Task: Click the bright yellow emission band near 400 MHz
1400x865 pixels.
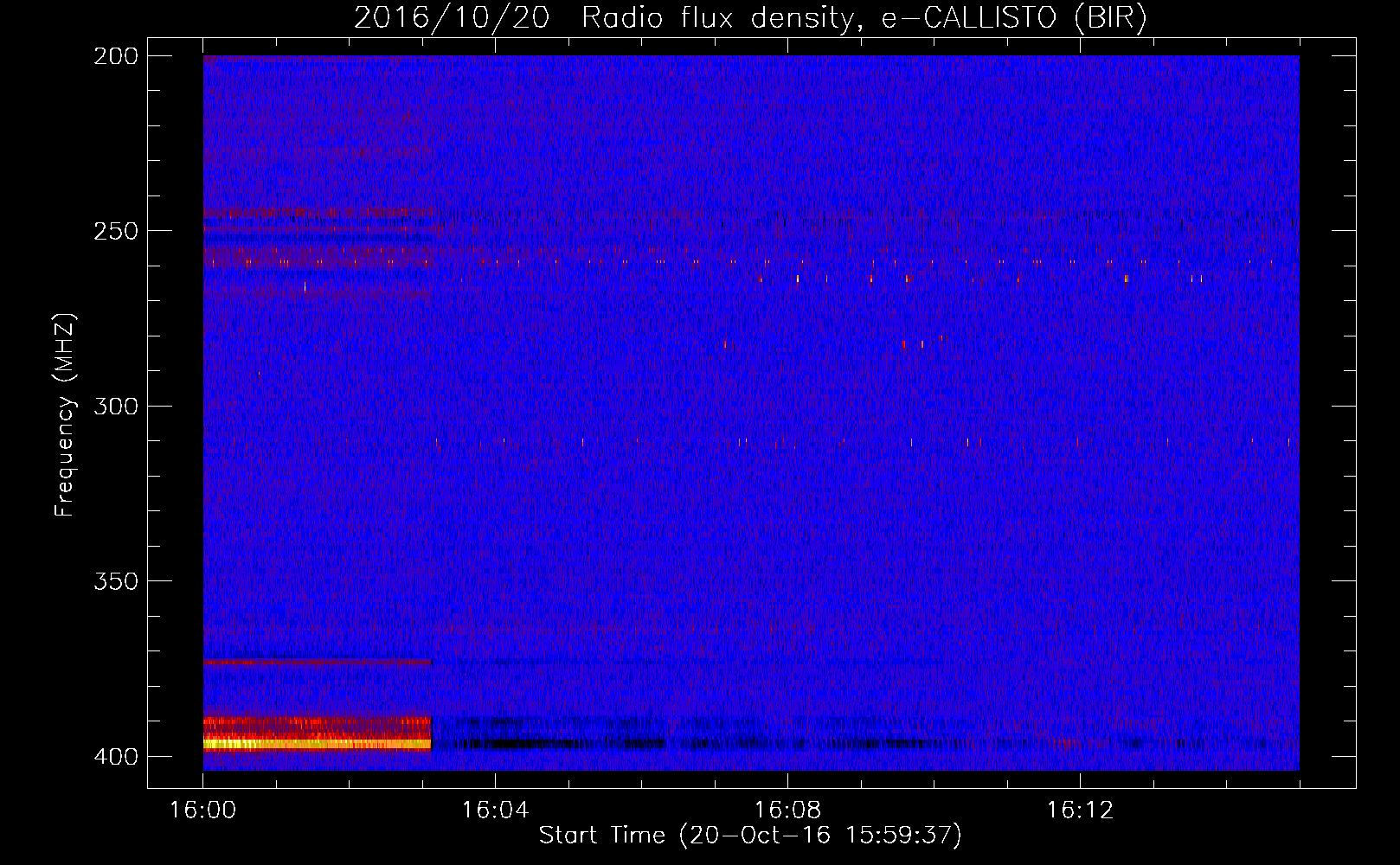Action: (x=317, y=743)
